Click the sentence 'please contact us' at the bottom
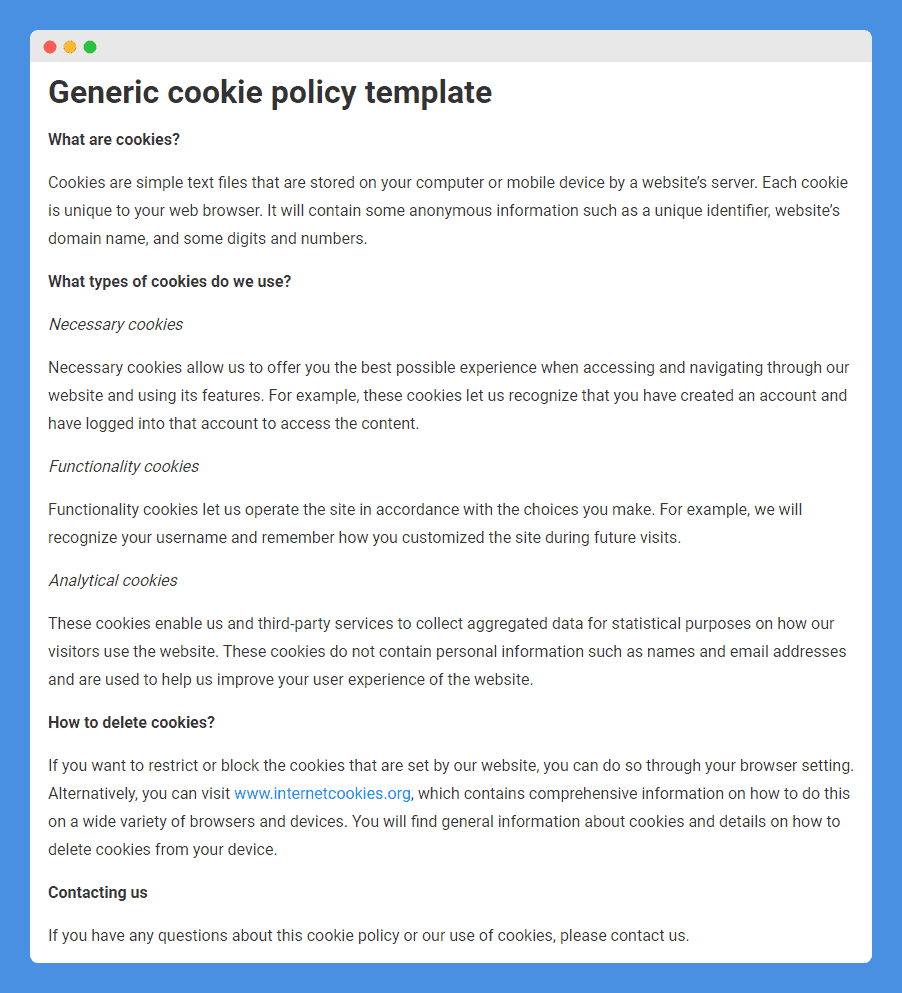This screenshot has height=993, width=902. pos(623,935)
